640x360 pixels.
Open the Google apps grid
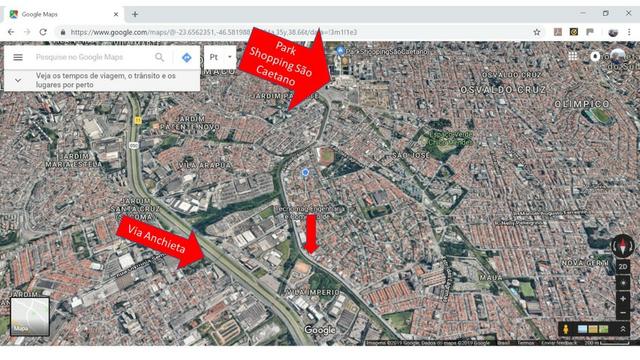click(573, 56)
